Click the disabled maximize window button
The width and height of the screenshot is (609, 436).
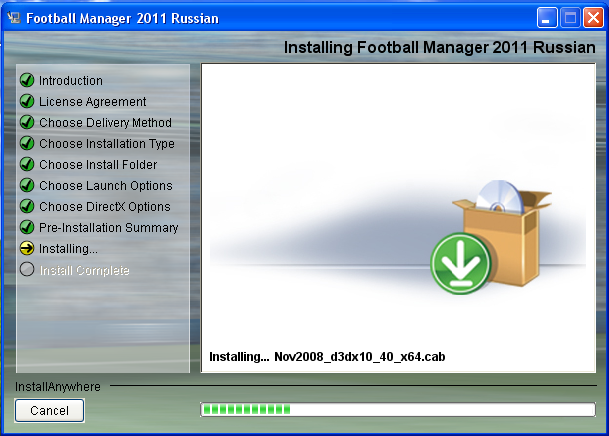tap(570, 17)
